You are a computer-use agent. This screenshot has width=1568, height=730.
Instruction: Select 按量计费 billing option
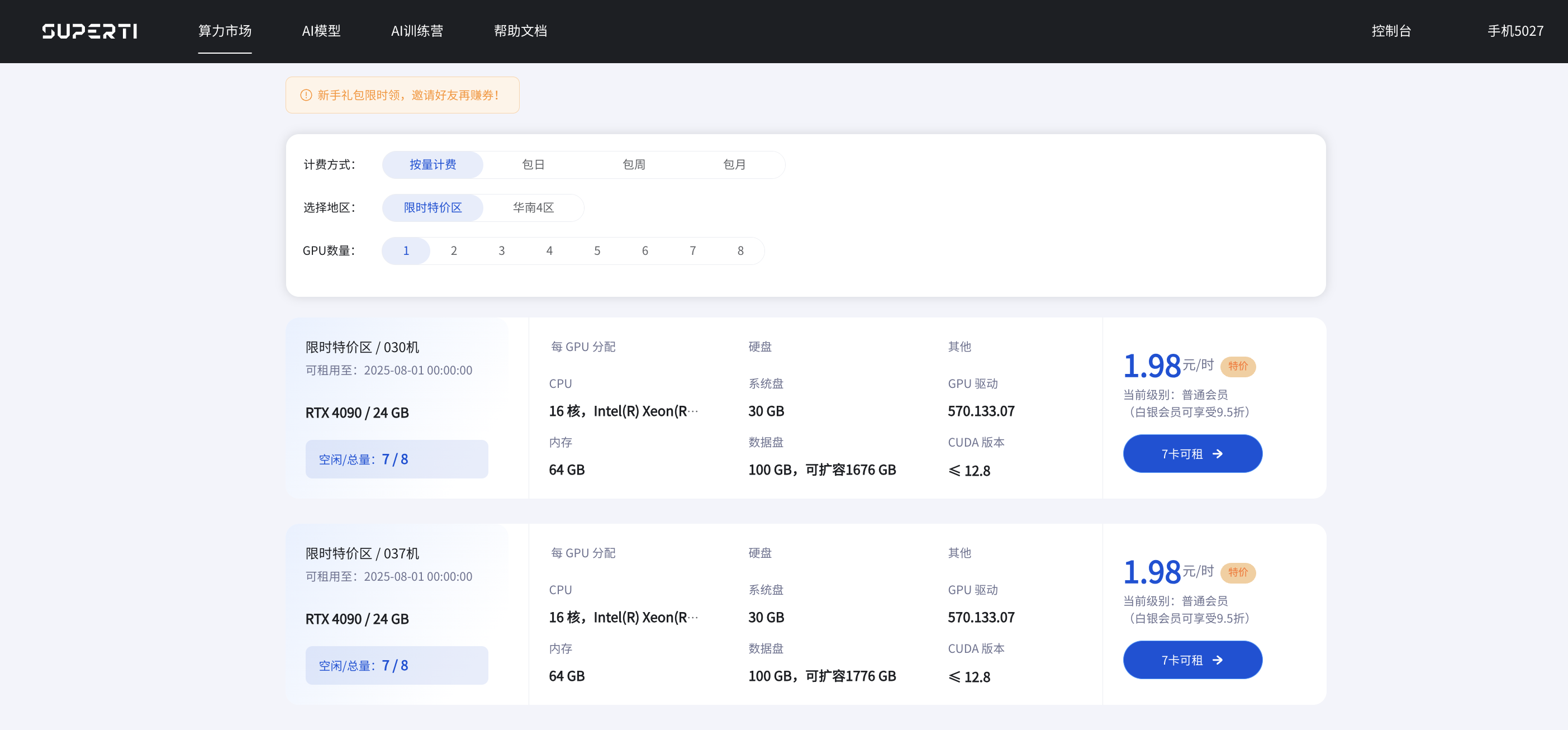432,164
